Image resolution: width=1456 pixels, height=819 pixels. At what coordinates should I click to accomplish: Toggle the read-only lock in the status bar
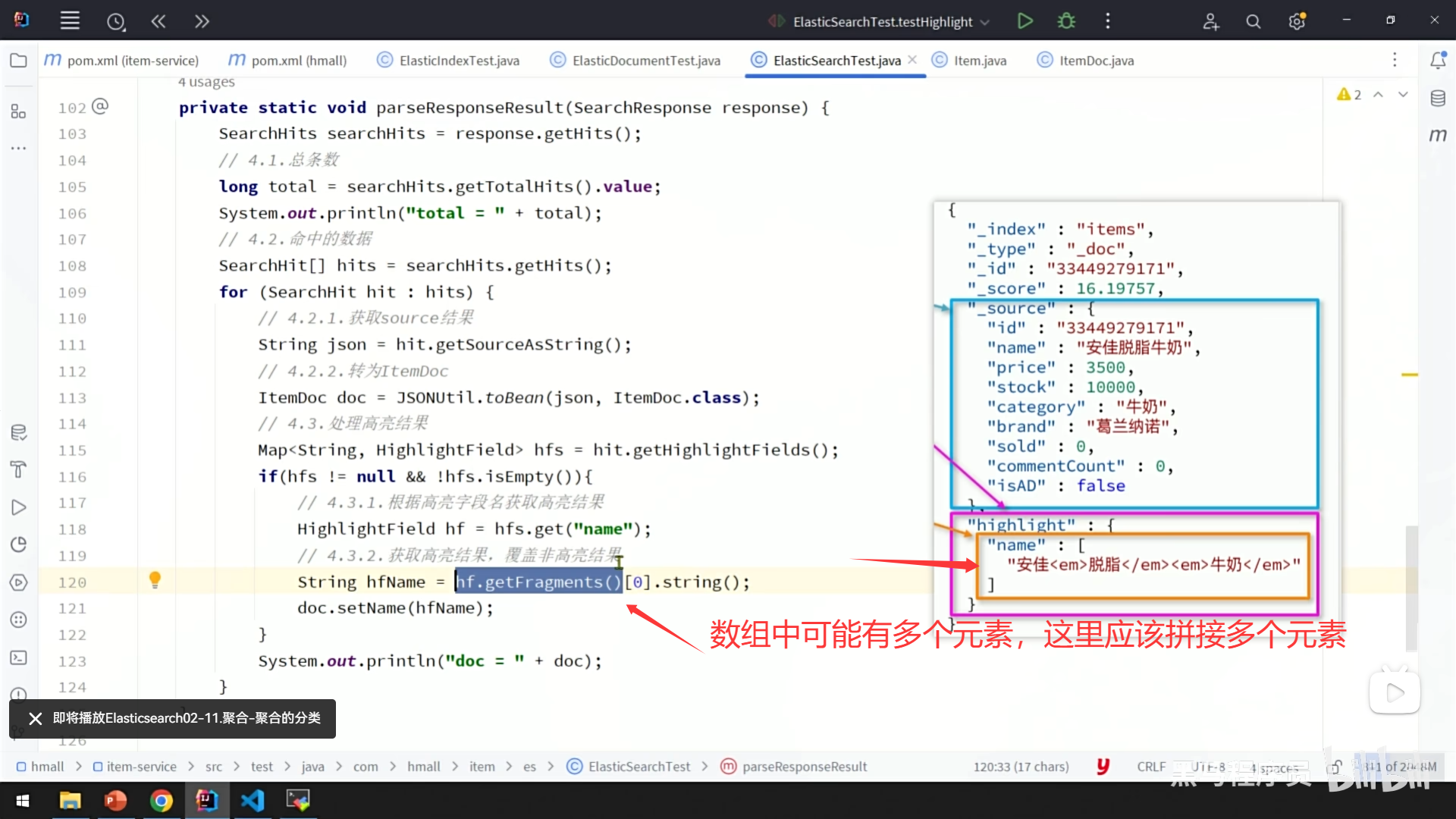(x=1335, y=767)
